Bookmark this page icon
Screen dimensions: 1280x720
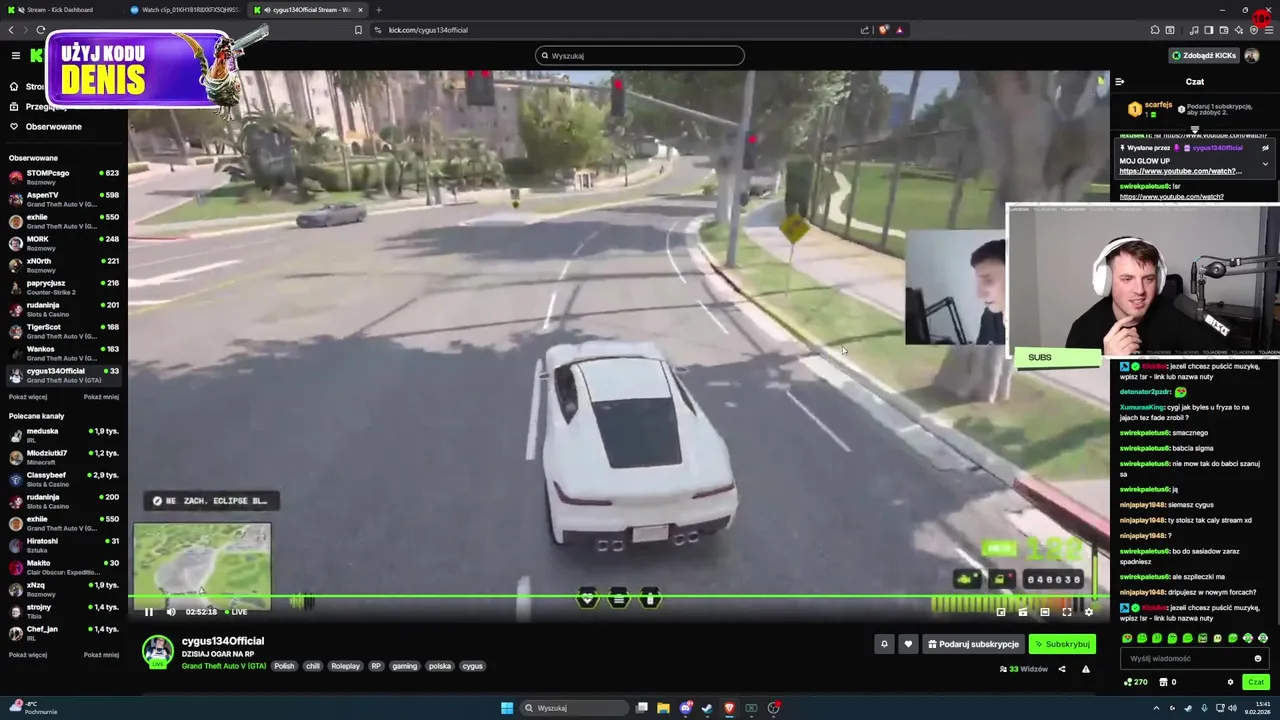[358, 30]
